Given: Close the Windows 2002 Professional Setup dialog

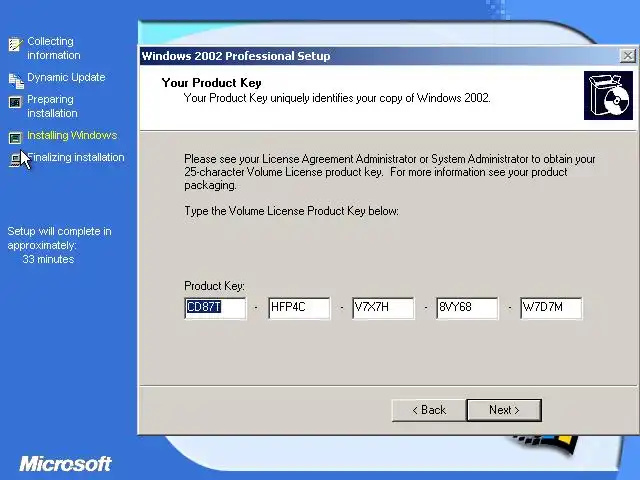Looking at the screenshot, I should (628, 56).
